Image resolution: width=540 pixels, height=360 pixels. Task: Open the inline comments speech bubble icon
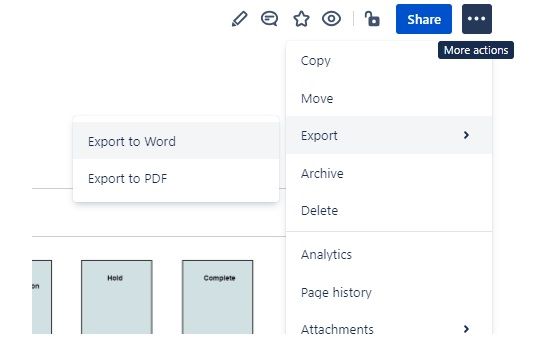[270, 19]
